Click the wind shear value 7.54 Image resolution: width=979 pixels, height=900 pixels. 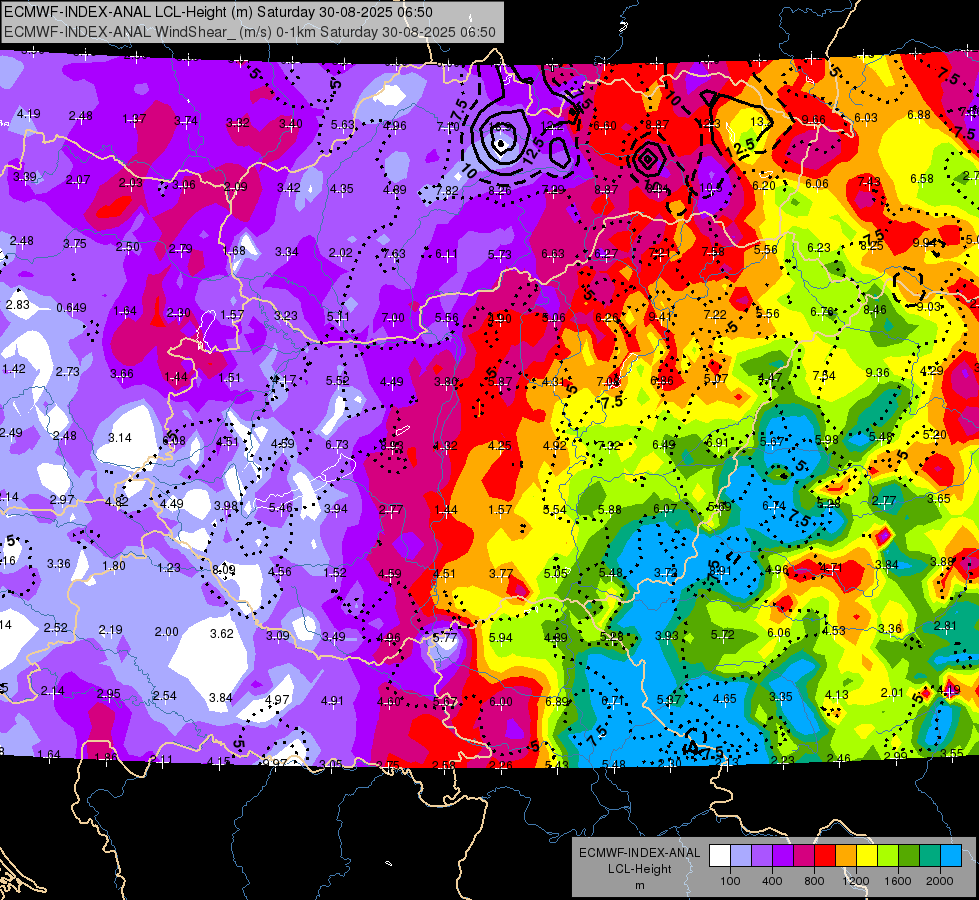(x=824, y=375)
